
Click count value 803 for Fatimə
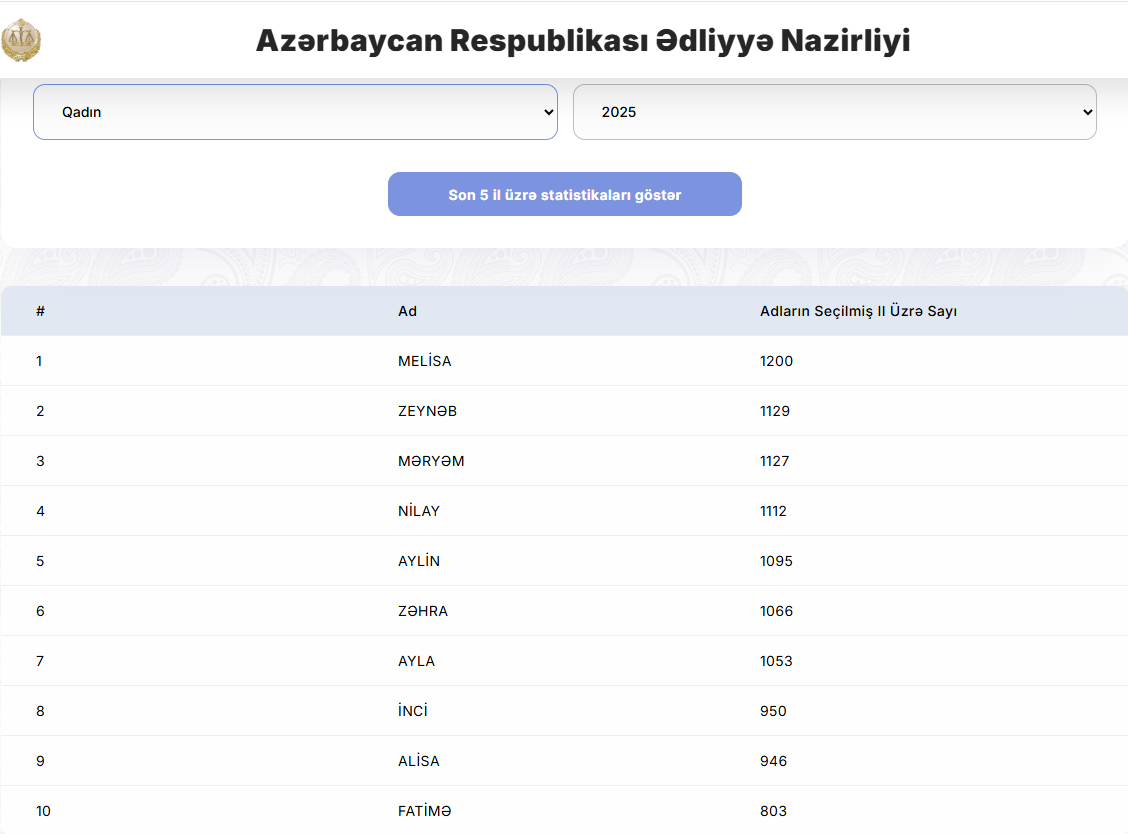coord(773,811)
